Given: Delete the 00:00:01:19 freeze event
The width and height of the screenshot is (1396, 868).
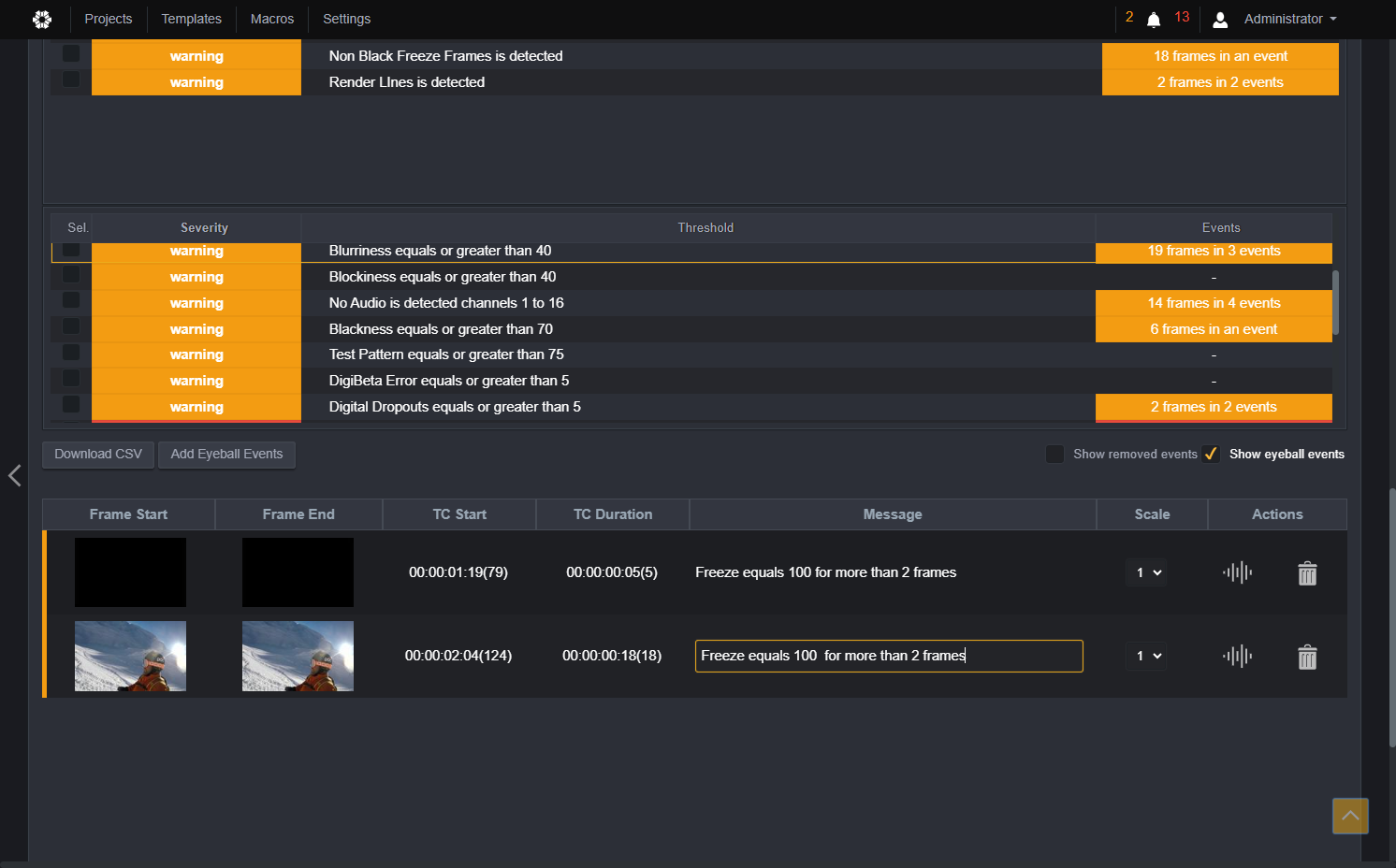Looking at the screenshot, I should click(x=1307, y=572).
